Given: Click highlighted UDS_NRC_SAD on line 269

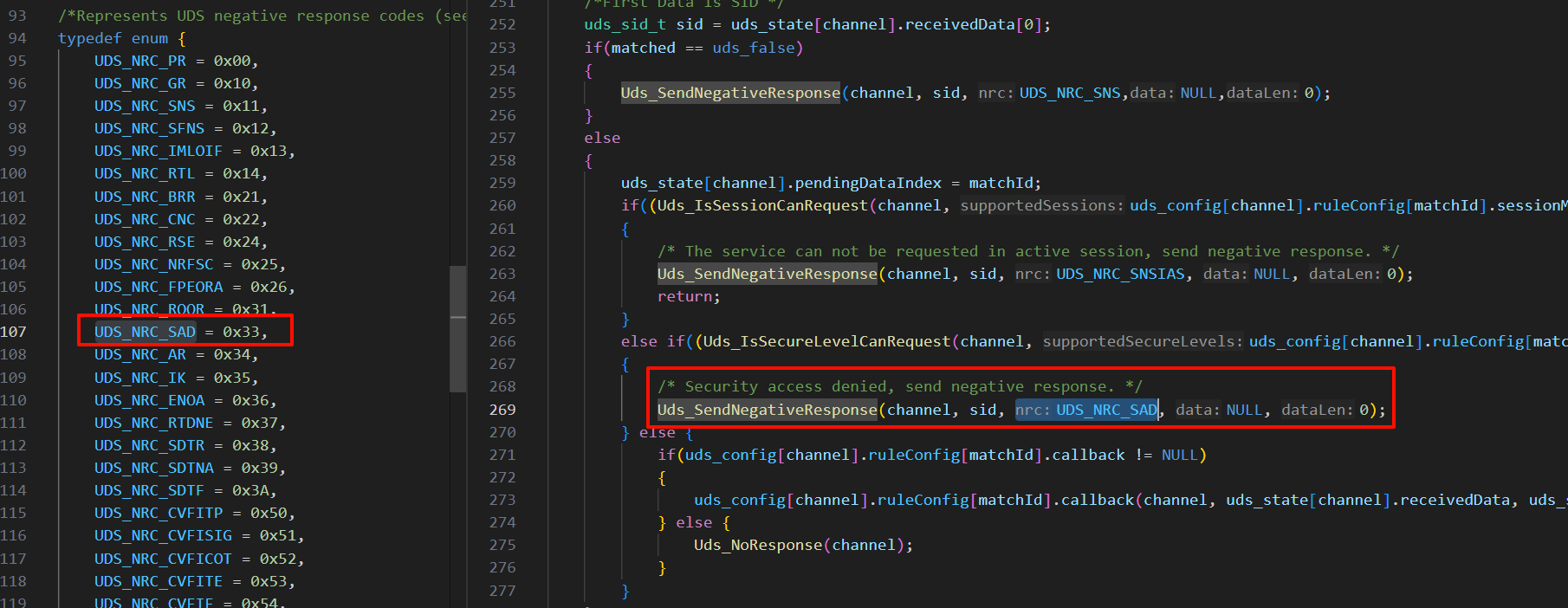Looking at the screenshot, I should point(1105,410).
